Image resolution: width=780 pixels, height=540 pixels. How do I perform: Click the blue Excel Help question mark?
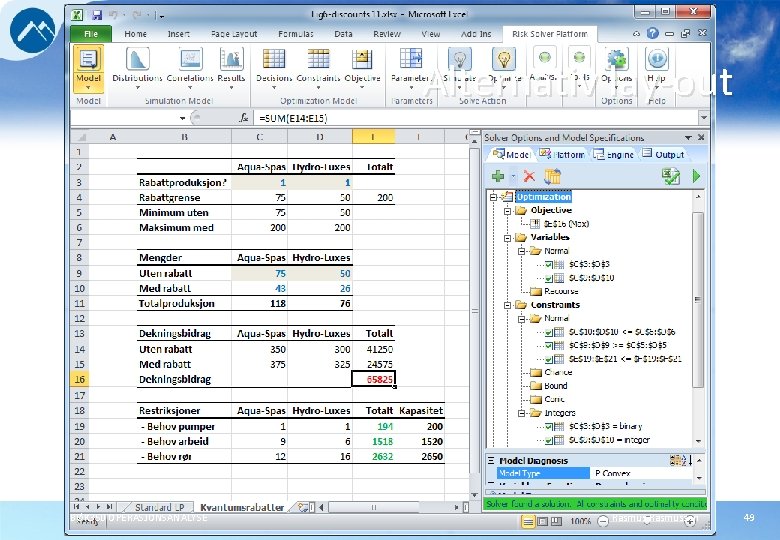click(653, 33)
